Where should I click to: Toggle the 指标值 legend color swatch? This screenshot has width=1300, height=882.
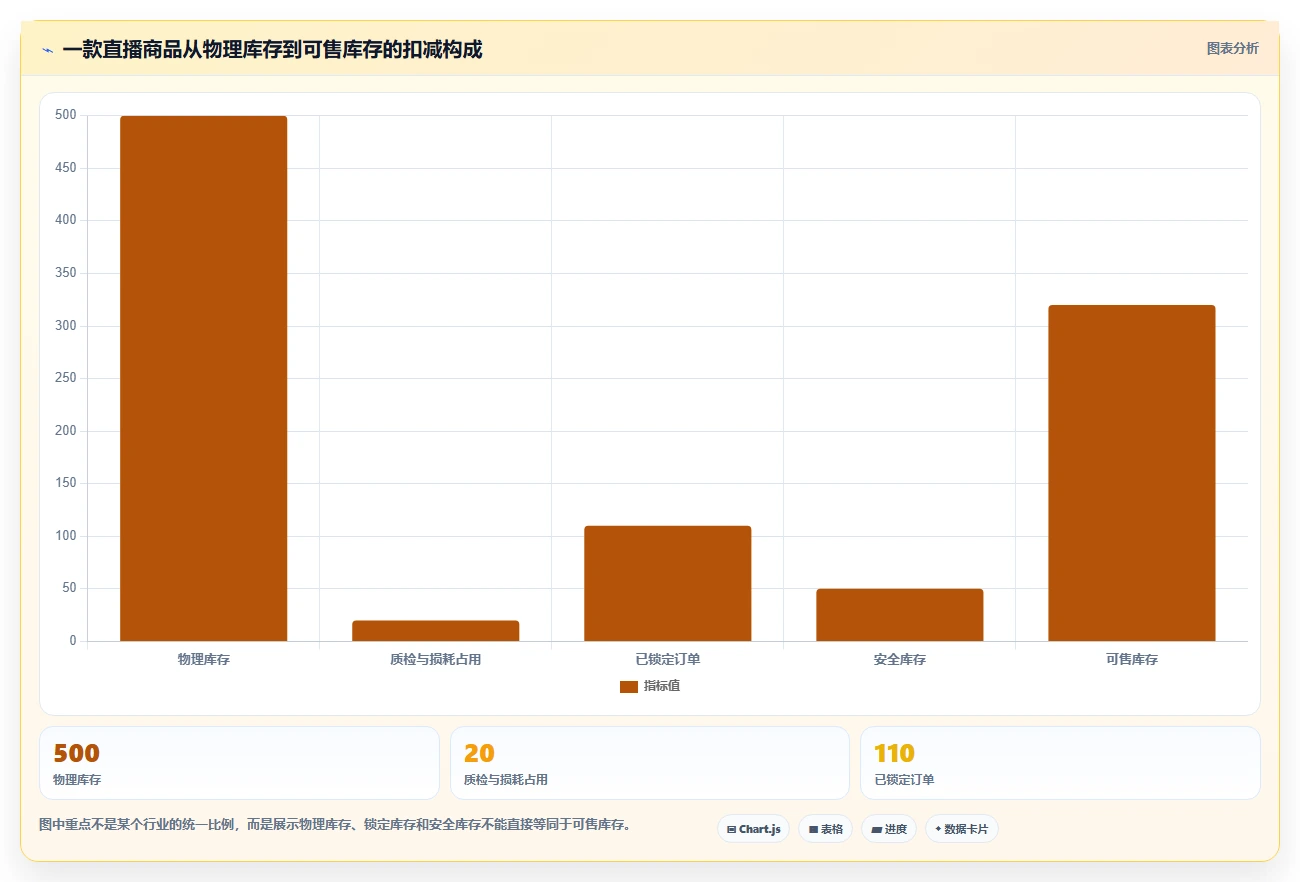click(629, 686)
